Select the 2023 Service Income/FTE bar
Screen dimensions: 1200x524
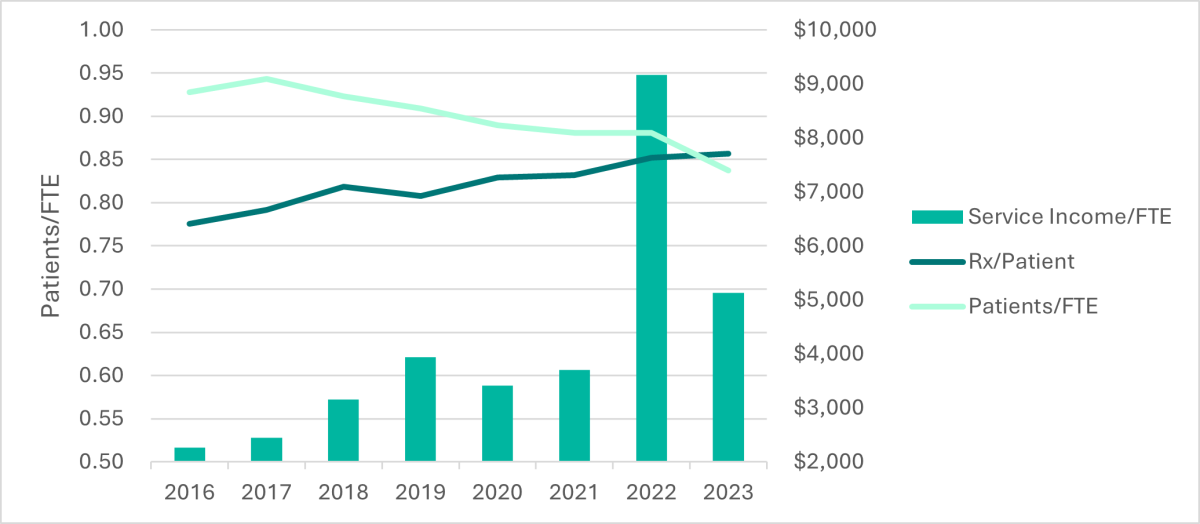[728, 377]
